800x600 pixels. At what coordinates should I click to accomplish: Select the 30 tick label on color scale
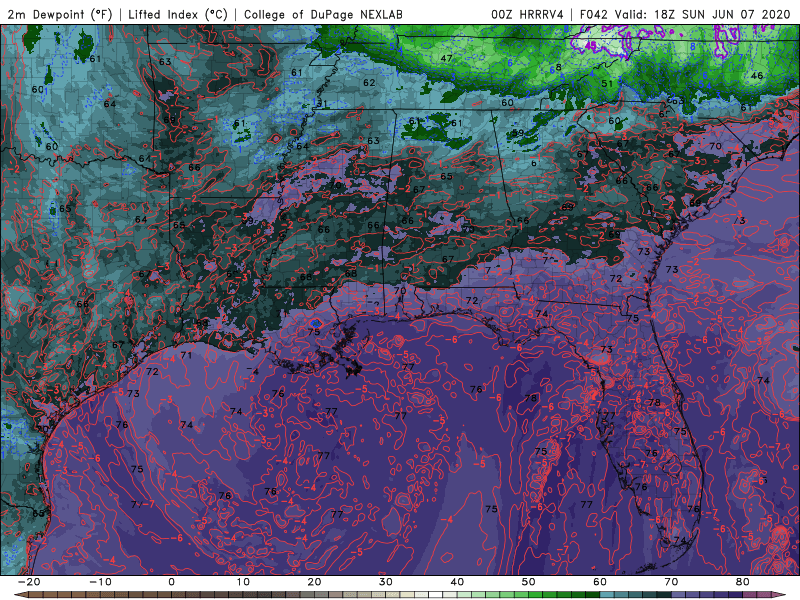386,582
